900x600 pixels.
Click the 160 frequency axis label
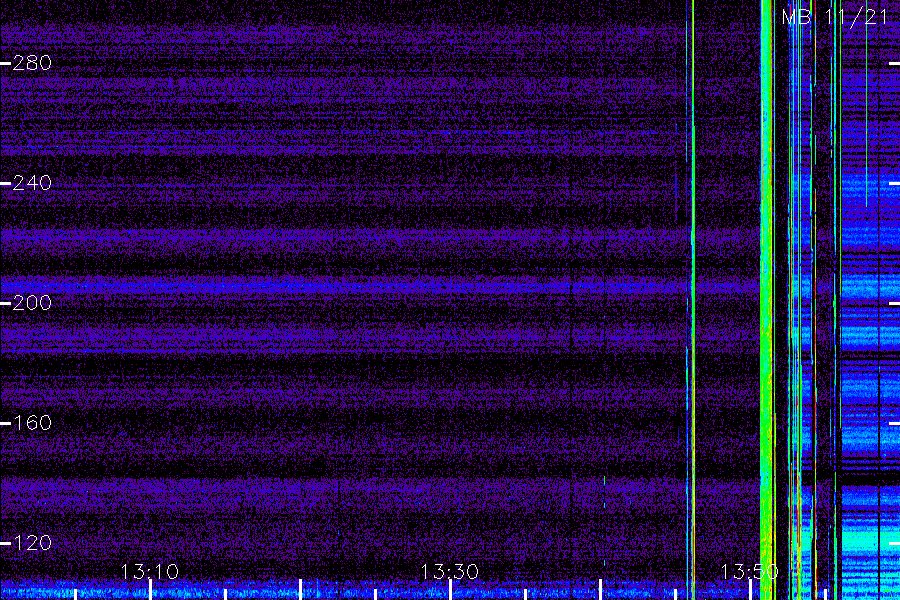(32, 423)
